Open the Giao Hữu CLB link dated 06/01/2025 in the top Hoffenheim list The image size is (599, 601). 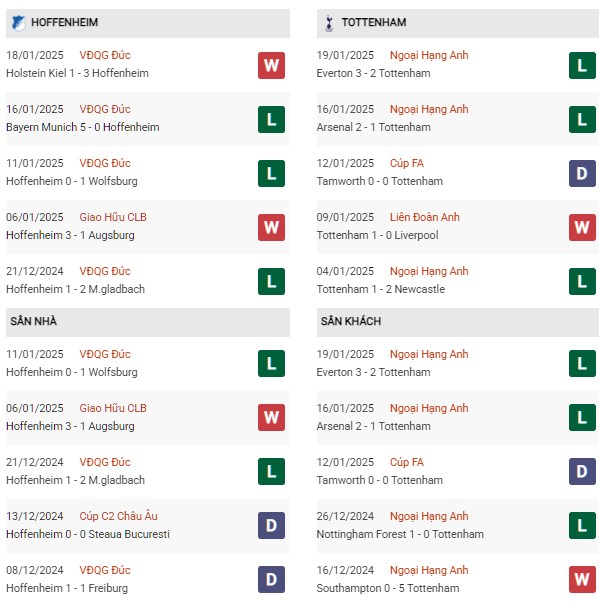point(113,217)
